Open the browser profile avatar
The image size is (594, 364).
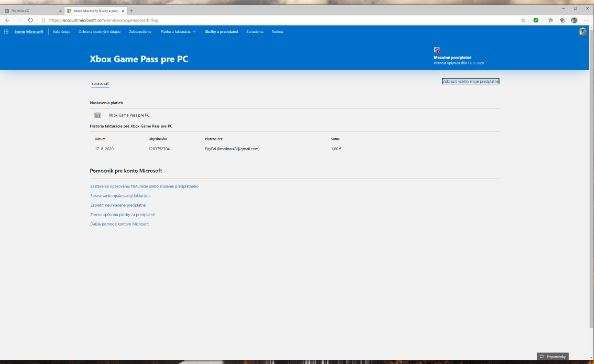pyautogui.click(x=574, y=20)
